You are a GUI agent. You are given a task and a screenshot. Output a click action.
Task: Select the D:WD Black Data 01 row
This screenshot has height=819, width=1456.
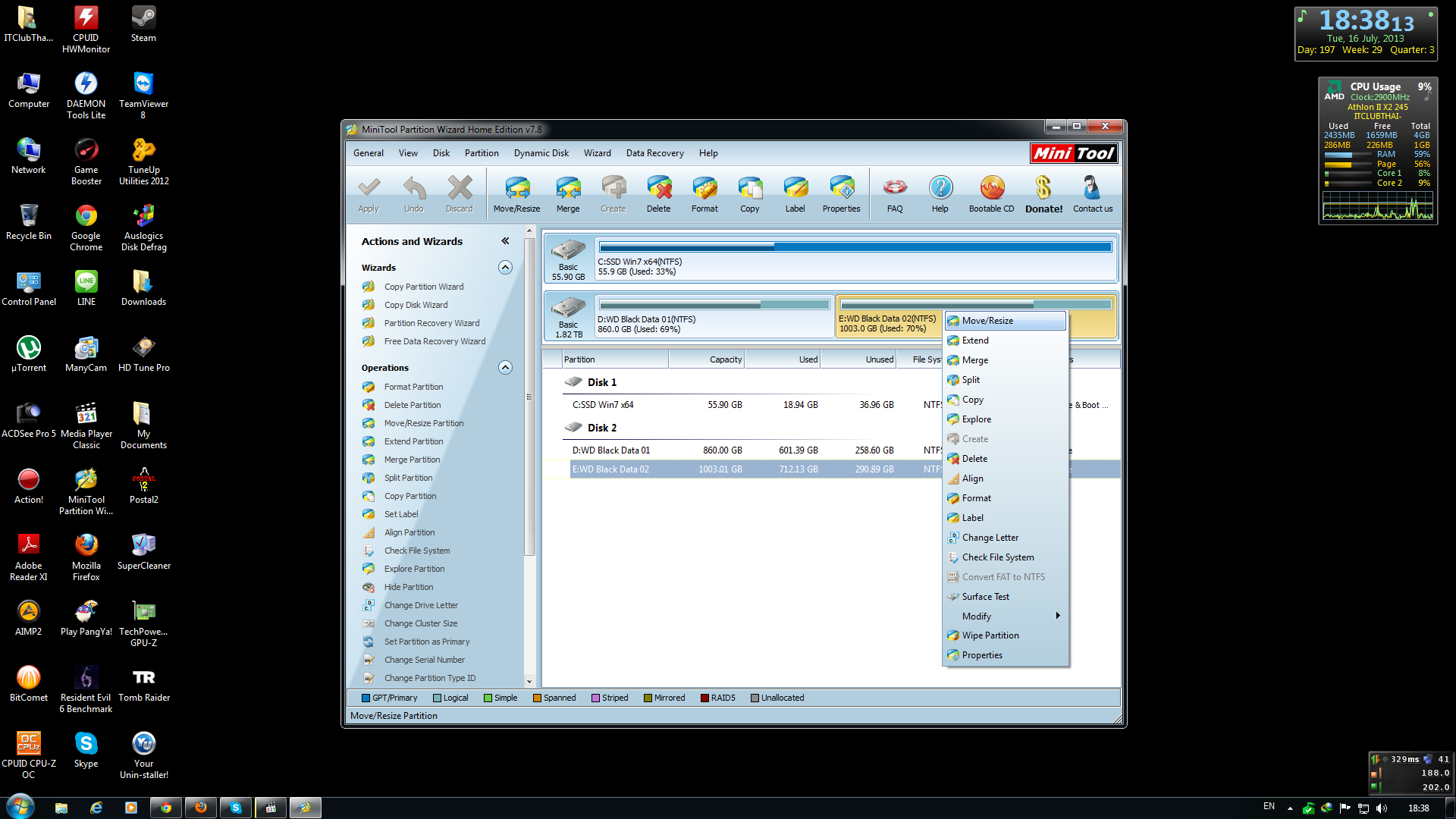(x=610, y=450)
